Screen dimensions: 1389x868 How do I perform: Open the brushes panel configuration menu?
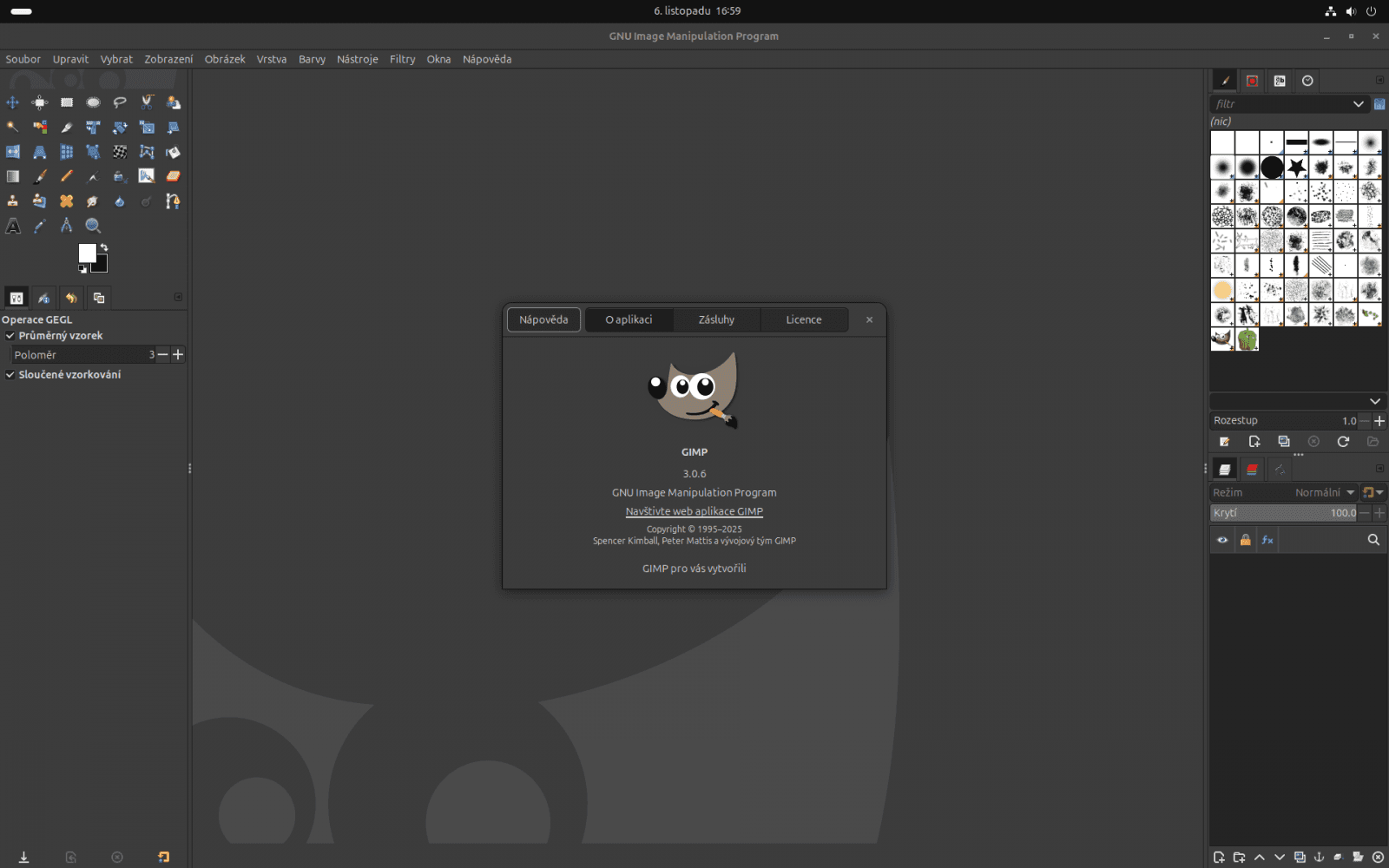click(x=1379, y=81)
